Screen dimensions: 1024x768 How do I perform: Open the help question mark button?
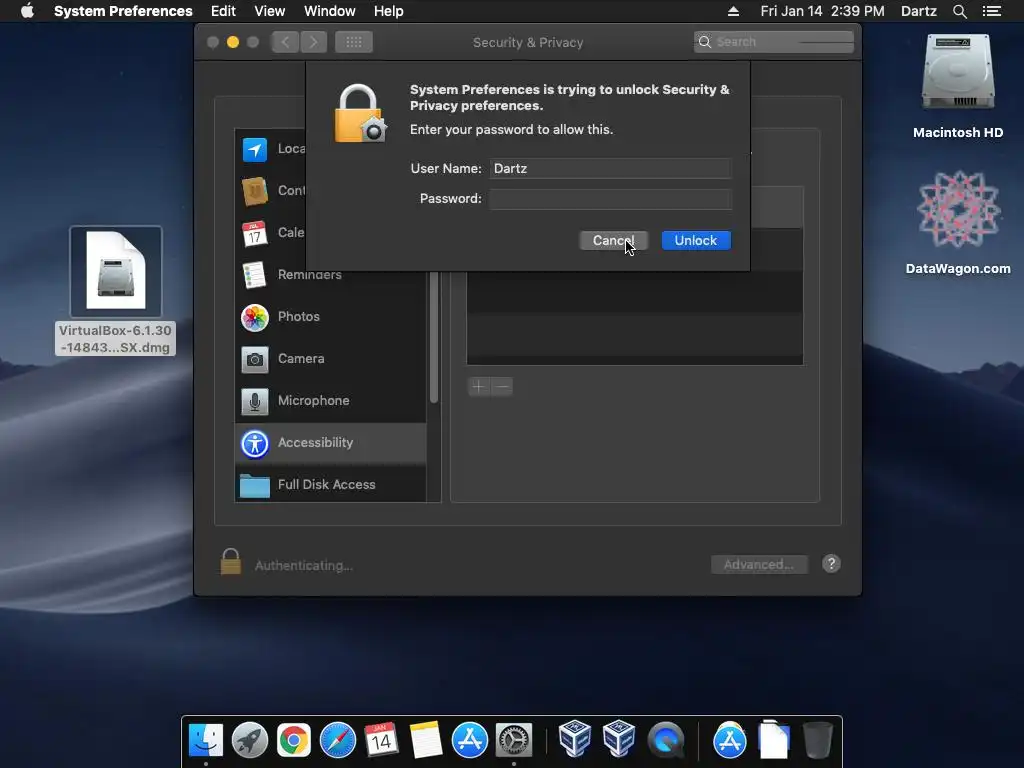tap(831, 564)
